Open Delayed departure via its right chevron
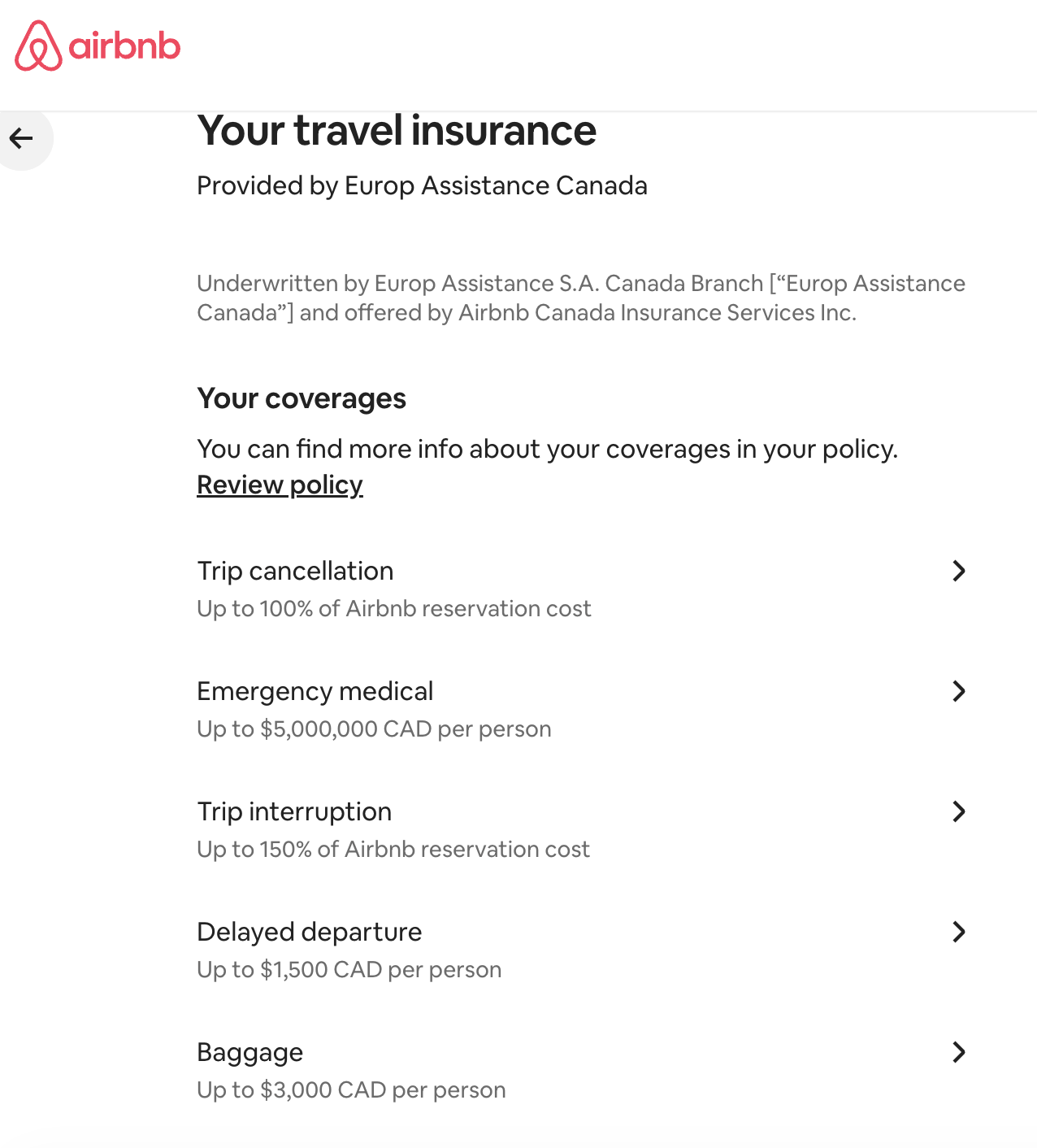 [959, 932]
